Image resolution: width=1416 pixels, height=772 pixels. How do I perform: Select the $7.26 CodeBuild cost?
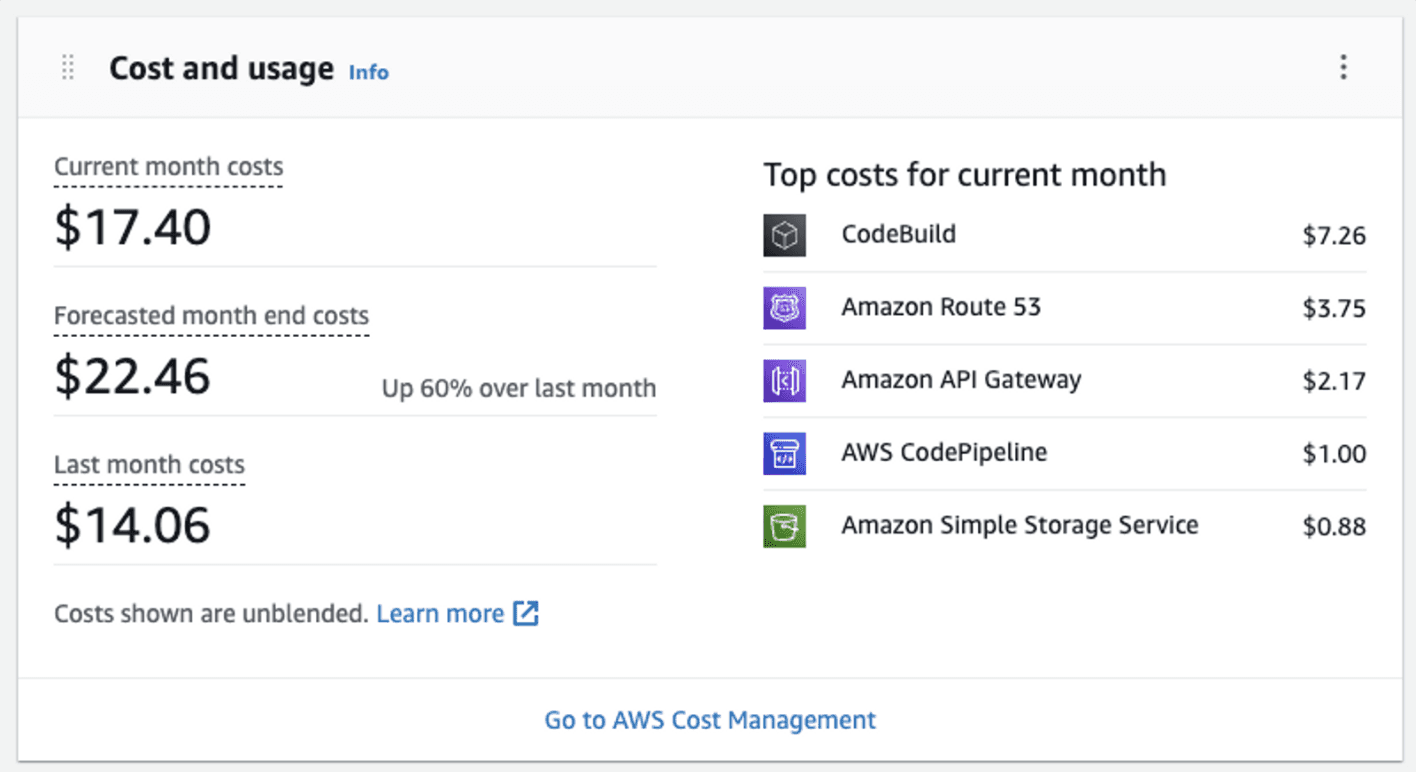click(1334, 236)
